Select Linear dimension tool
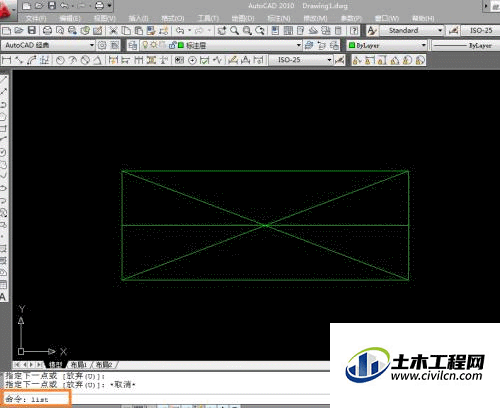This screenshot has height=408, width=500. (x=6, y=60)
